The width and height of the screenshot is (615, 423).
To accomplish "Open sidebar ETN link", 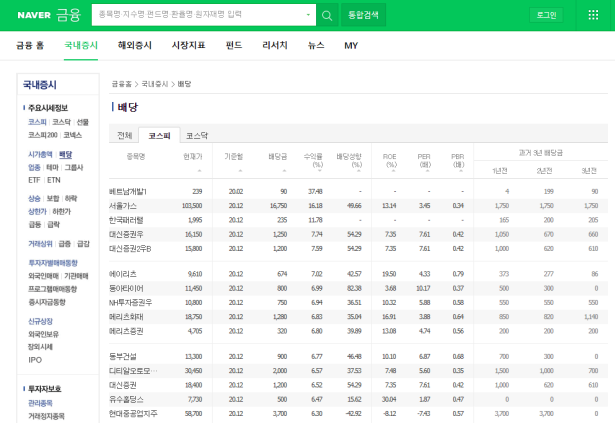I will pos(54,180).
